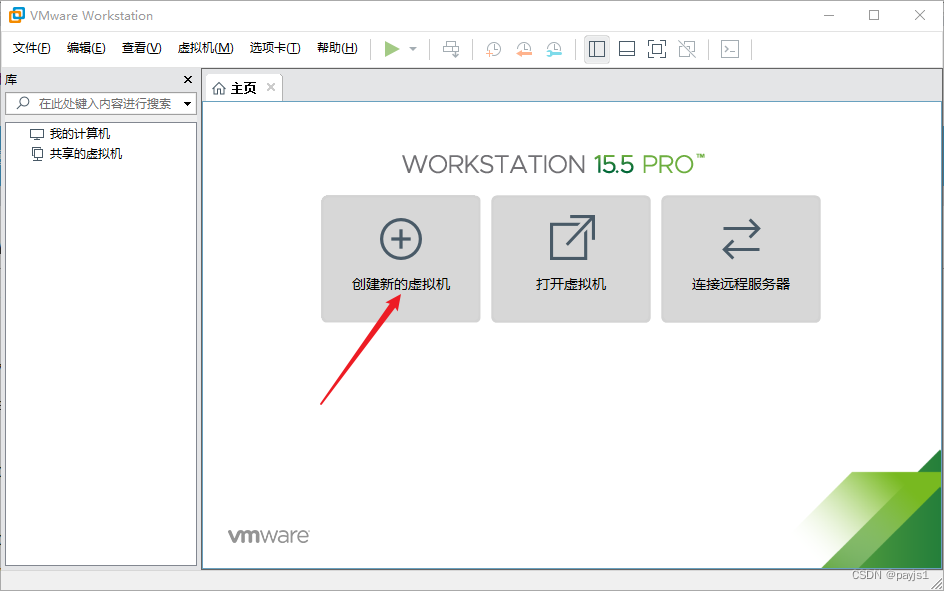Toggle the thumbnail bar view icon
Viewport: 944px width, 591px height.
[627, 49]
